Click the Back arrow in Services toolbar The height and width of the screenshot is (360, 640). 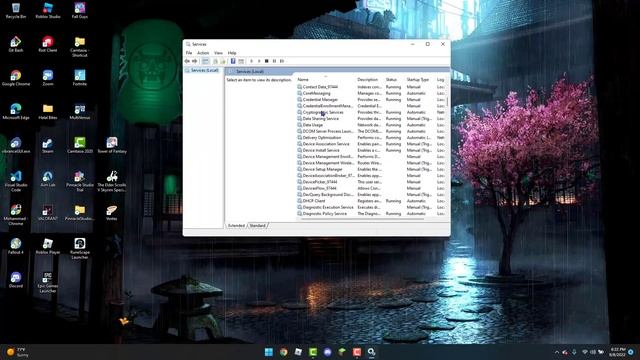tap(187, 61)
